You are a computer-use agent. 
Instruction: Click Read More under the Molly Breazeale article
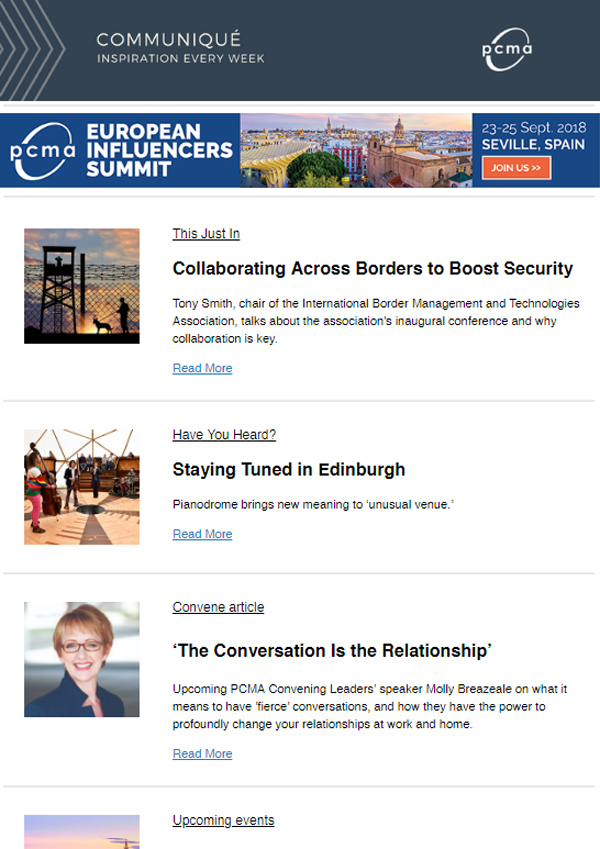pyautogui.click(x=202, y=754)
